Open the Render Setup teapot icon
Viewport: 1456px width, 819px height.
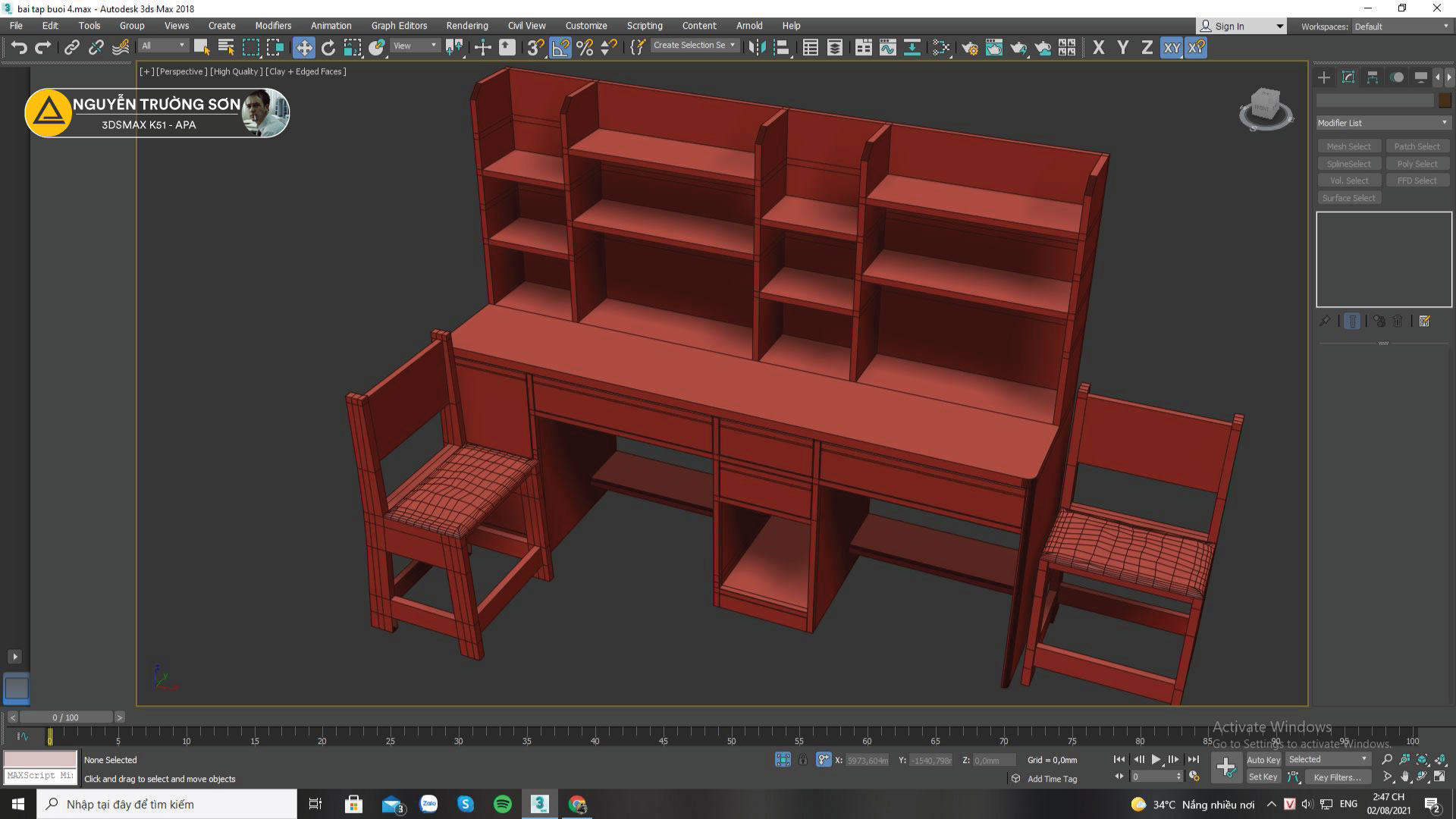point(969,48)
